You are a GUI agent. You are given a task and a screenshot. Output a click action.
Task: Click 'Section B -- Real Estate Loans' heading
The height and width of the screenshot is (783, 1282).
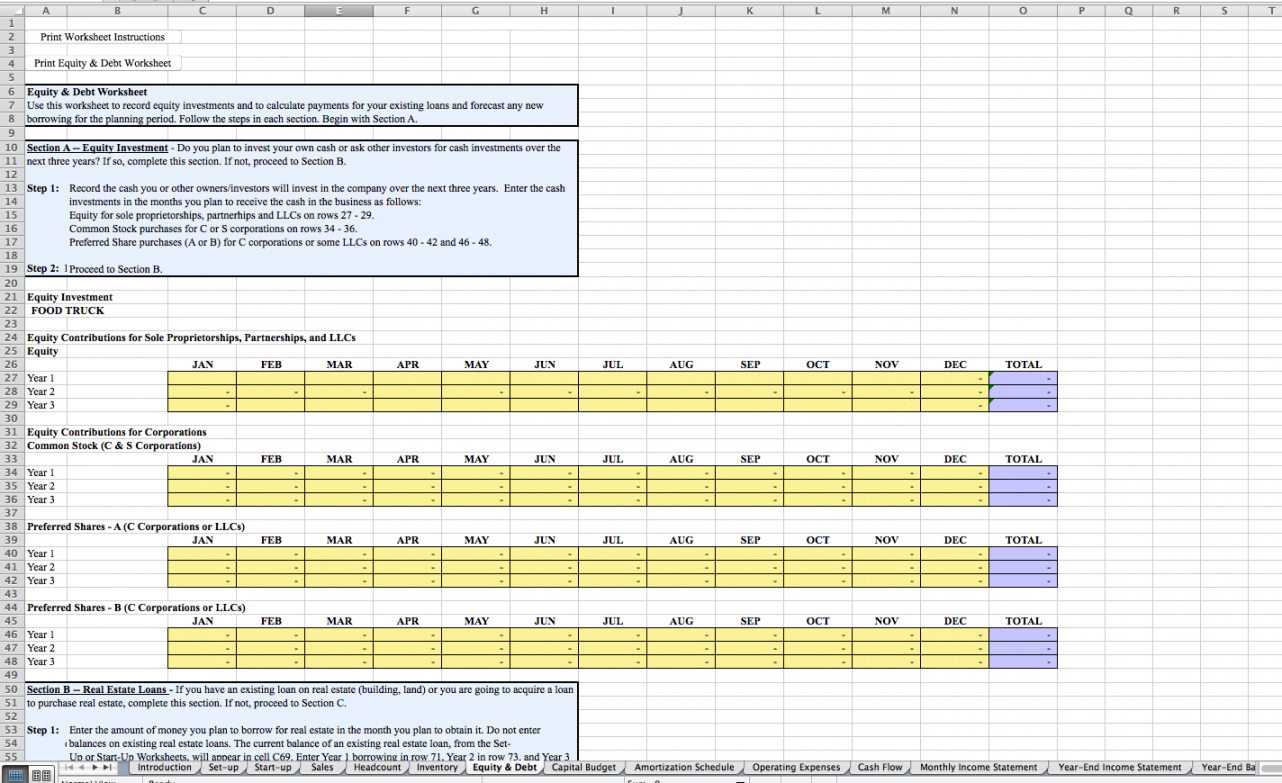coord(98,689)
